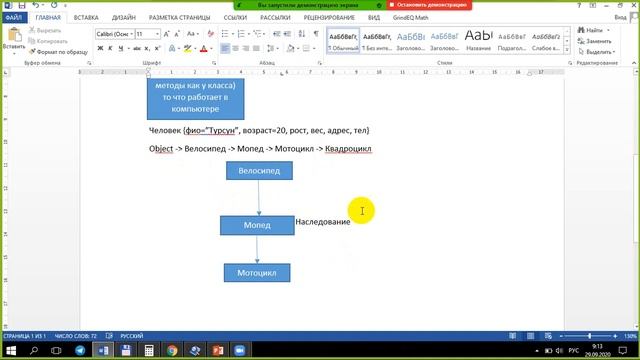Switch to the РАССЫЛКИ tab
Viewport: 640px width, 360px height.
[276, 18]
